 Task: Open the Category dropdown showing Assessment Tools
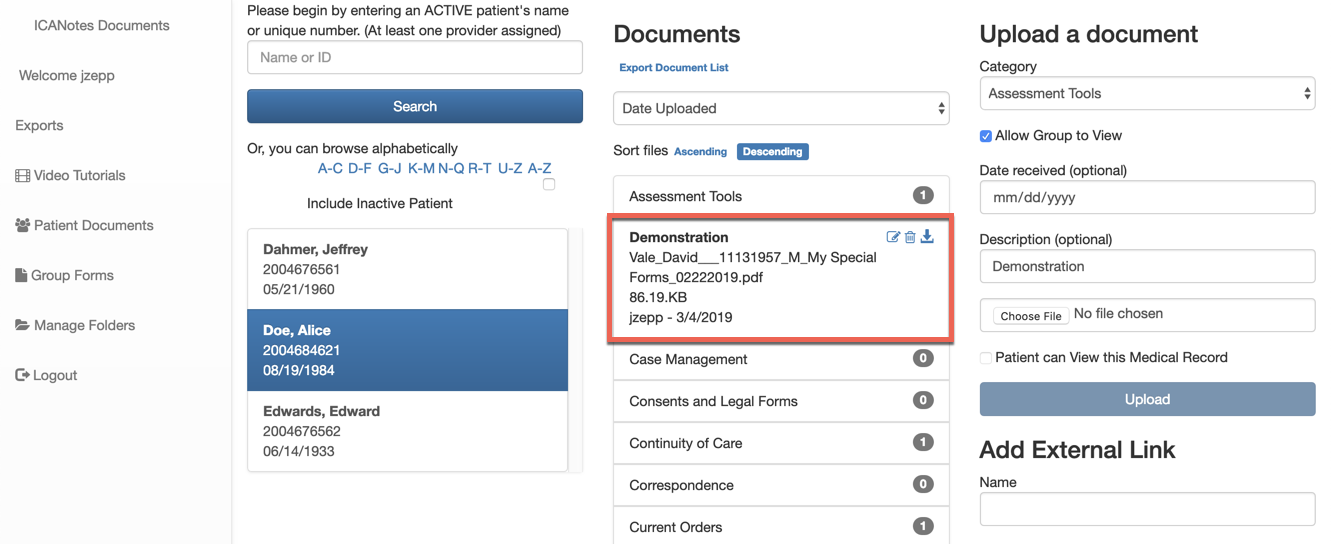(1146, 94)
